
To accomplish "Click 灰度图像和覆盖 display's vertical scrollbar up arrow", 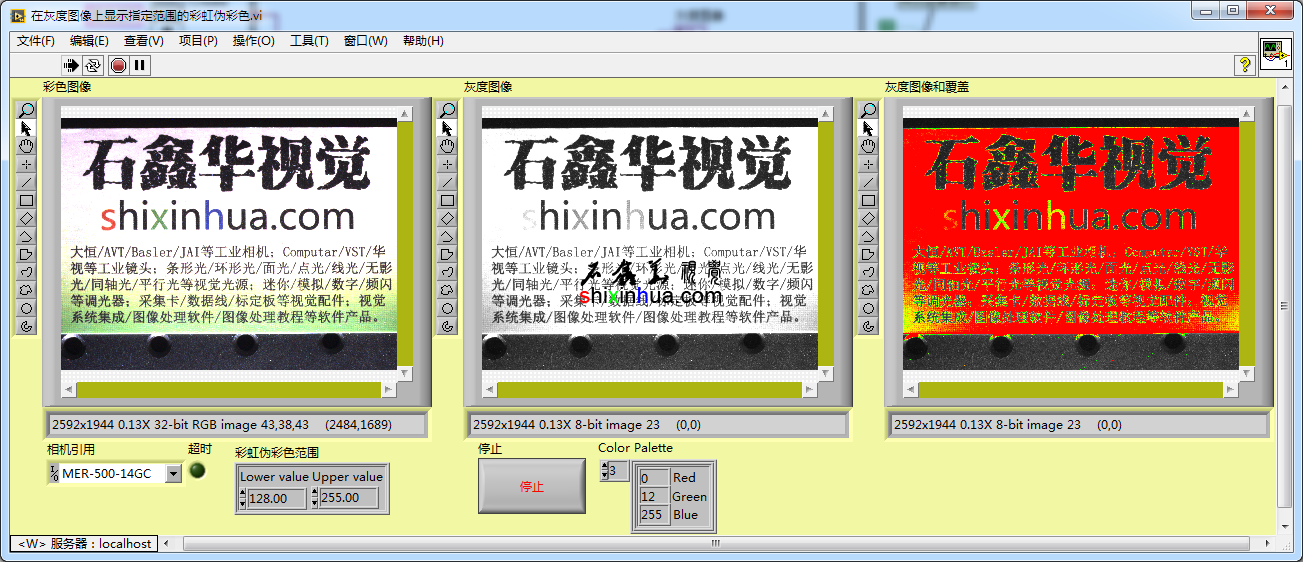I will click(x=1247, y=113).
